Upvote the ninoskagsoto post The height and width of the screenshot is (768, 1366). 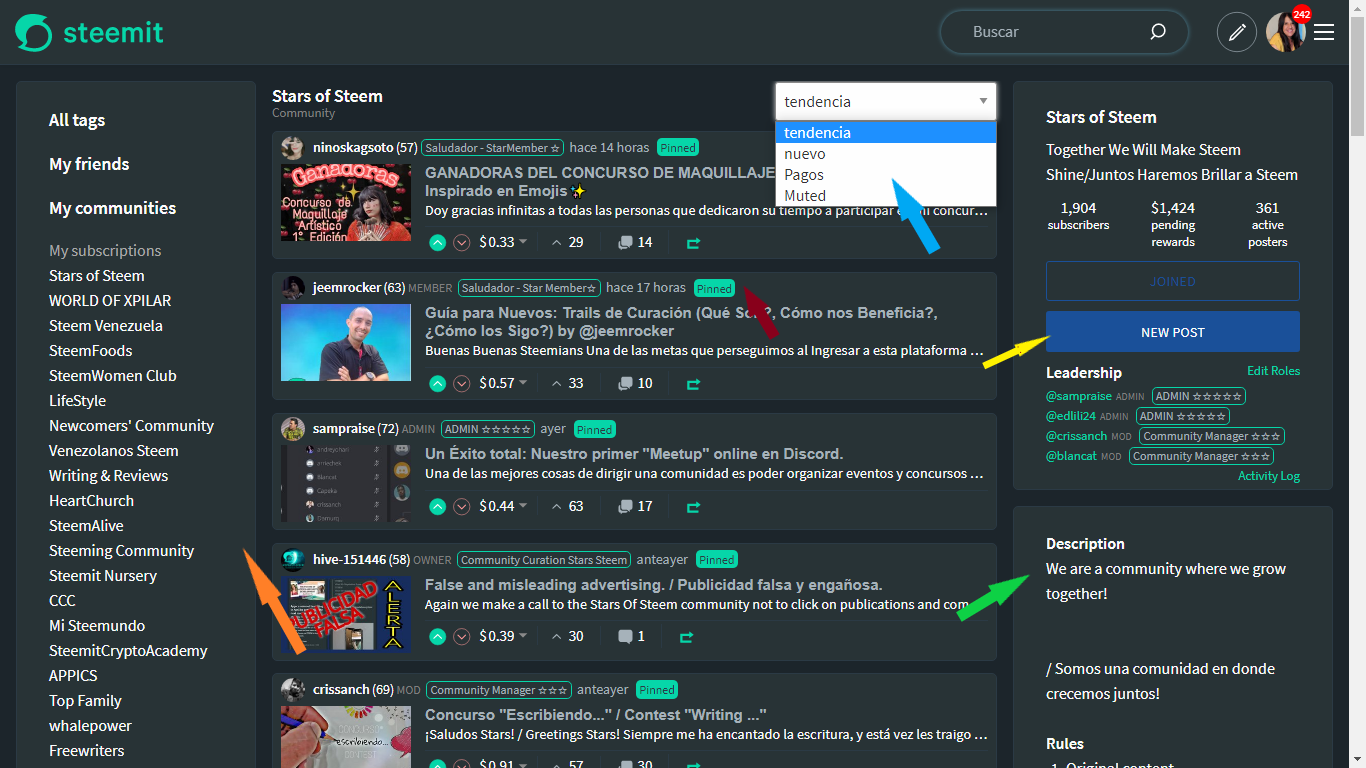click(x=437, y=242)
